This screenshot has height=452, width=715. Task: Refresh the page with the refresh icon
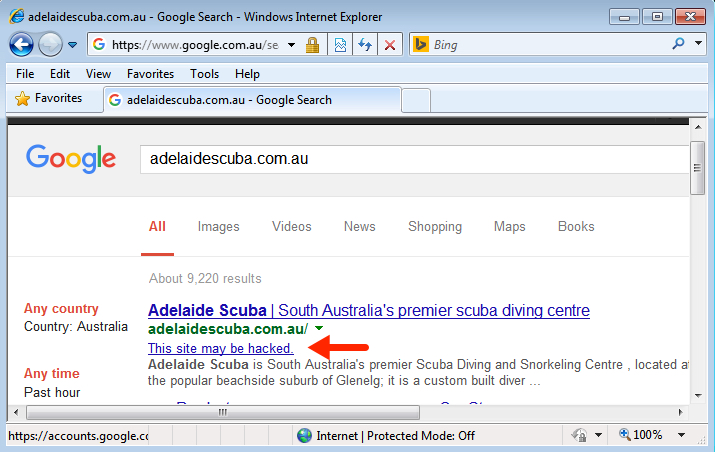365,45
